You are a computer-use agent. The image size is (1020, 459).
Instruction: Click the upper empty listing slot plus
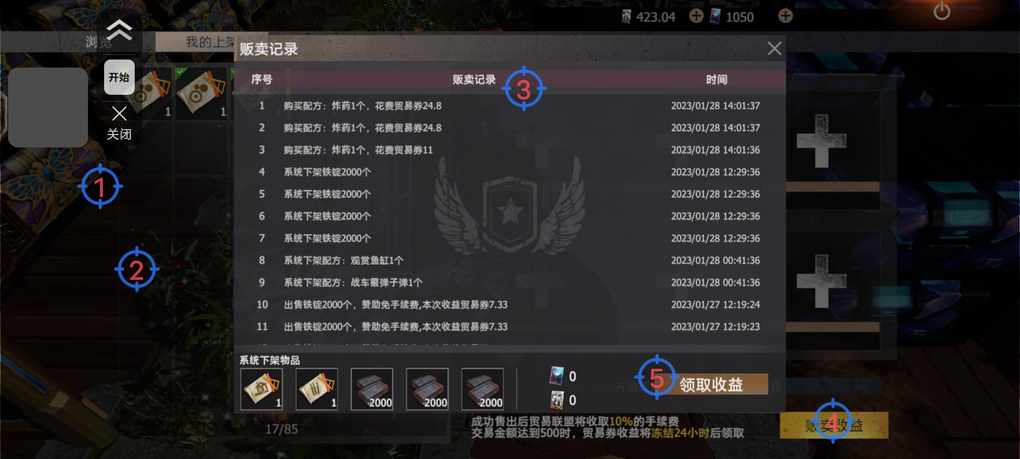[x=822, y=140]
